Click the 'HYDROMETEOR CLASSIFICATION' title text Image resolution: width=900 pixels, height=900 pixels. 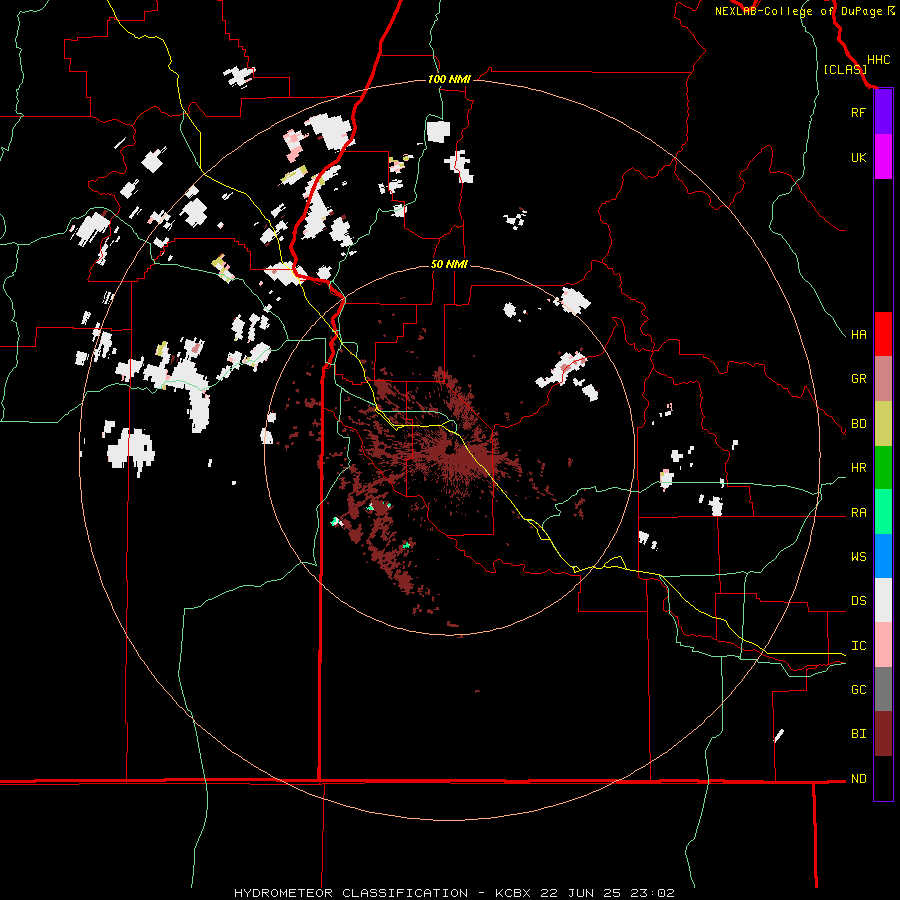coord(351,893)
